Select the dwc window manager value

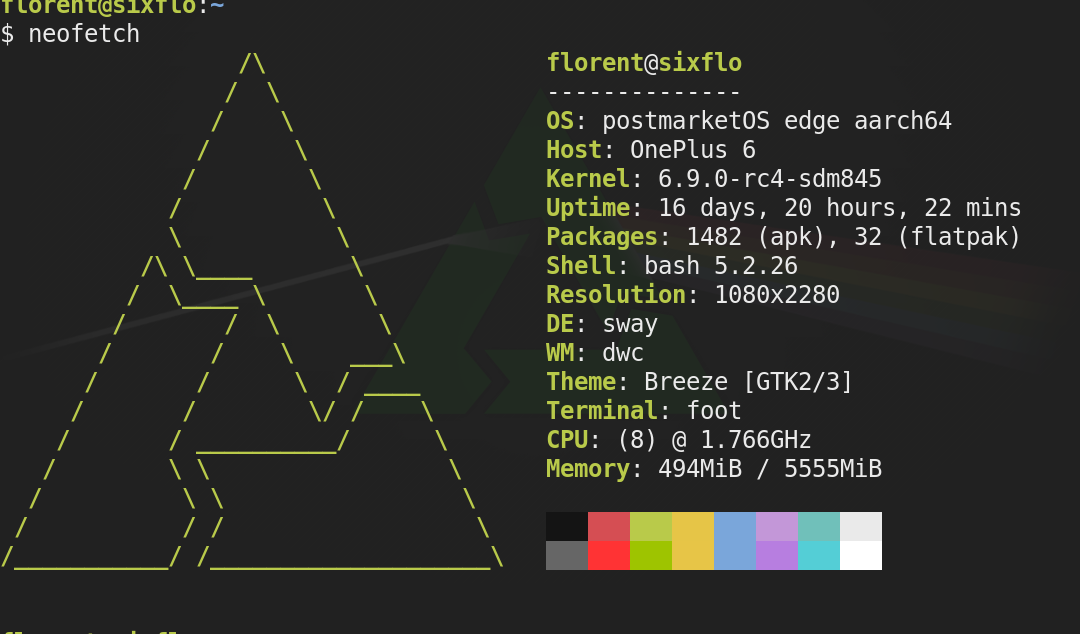(623, 352)
